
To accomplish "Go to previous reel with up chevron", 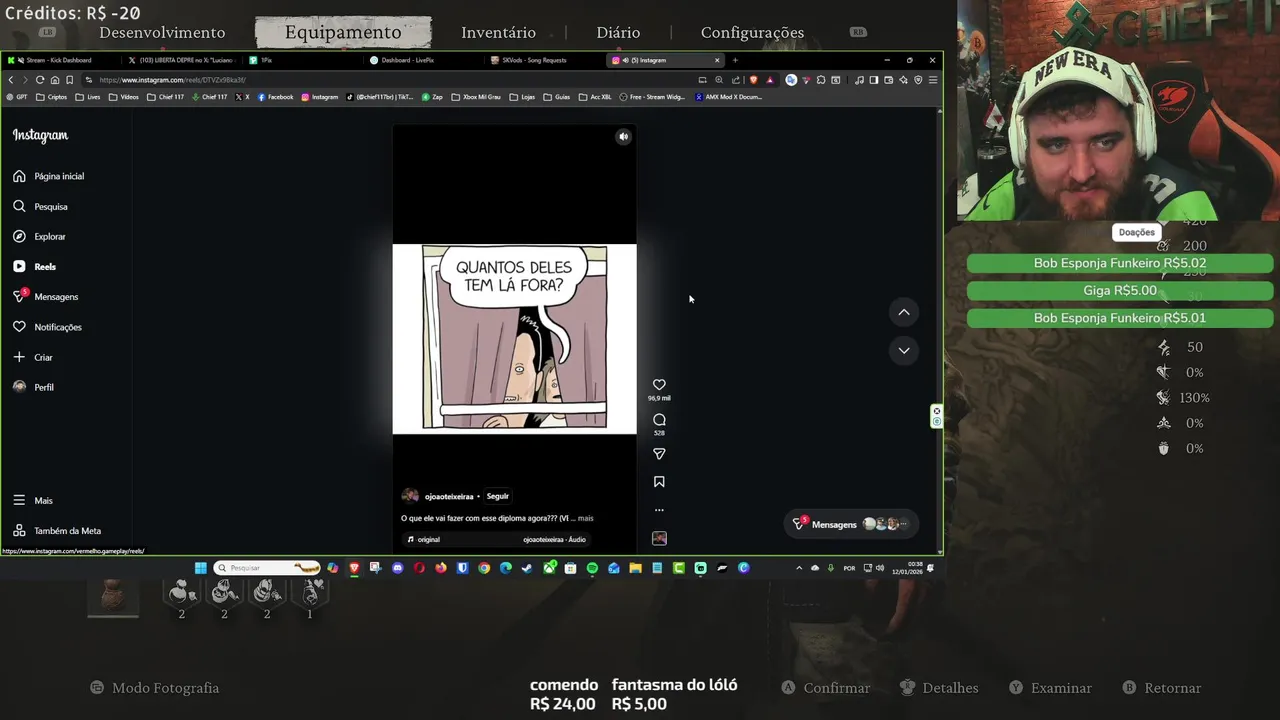I will click(x=904, y=312).
